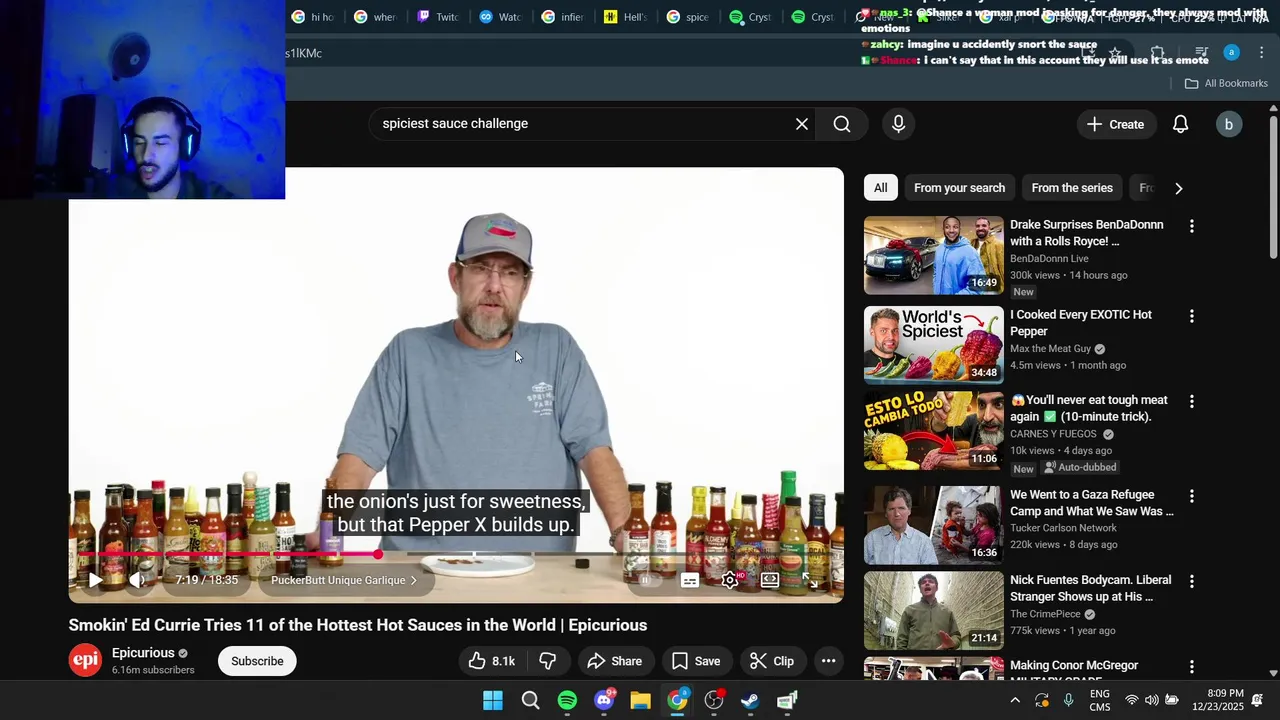Click the tray microphone icon

pyautogui.click(x=1068, y=700)
